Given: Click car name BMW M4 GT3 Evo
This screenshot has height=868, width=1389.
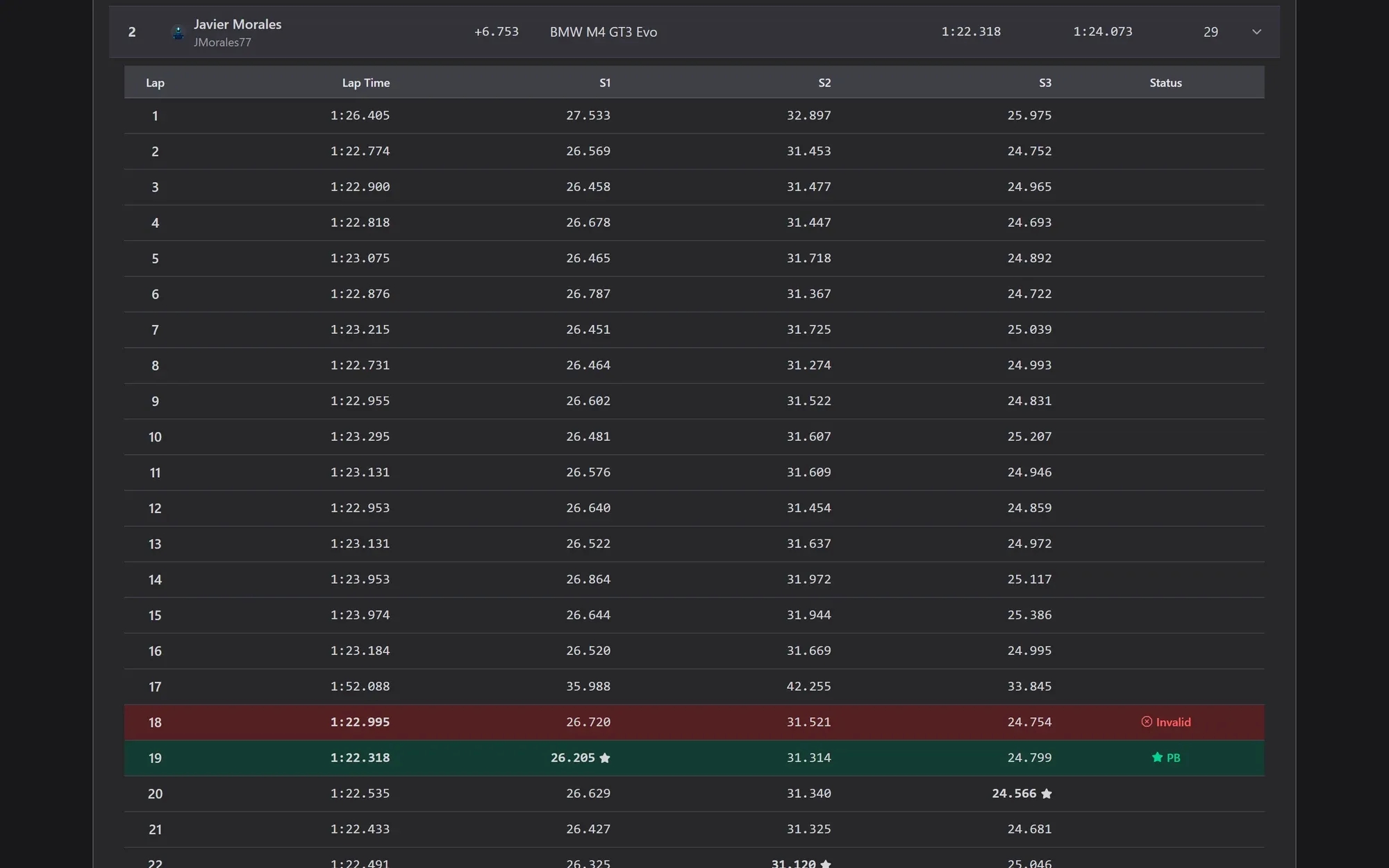Looking at the screenshot, I should [604, 32].
